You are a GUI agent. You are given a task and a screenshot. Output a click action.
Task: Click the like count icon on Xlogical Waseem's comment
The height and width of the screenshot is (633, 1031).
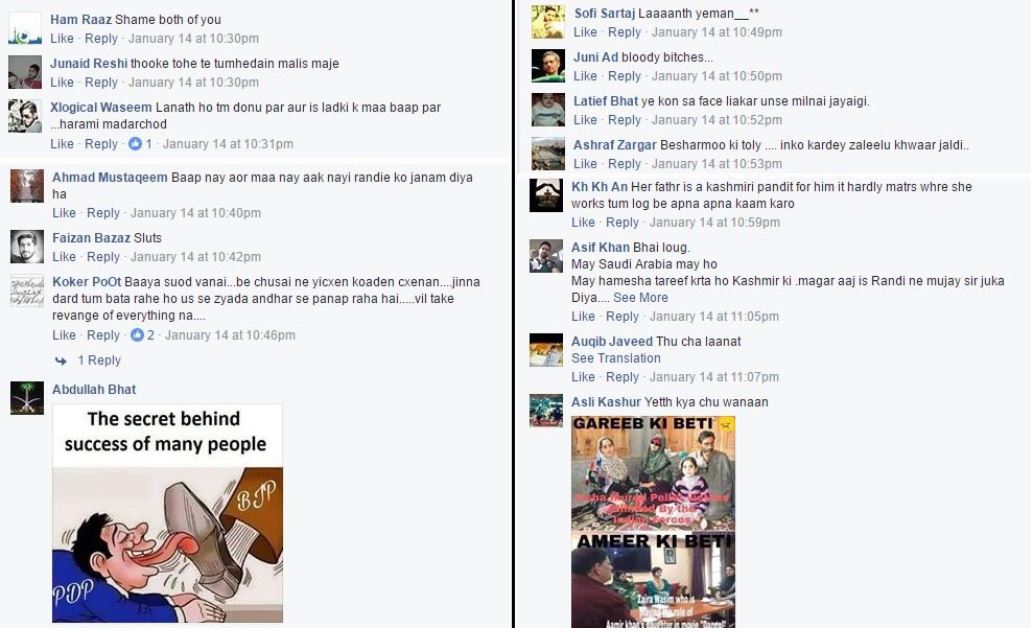[135, 143]
